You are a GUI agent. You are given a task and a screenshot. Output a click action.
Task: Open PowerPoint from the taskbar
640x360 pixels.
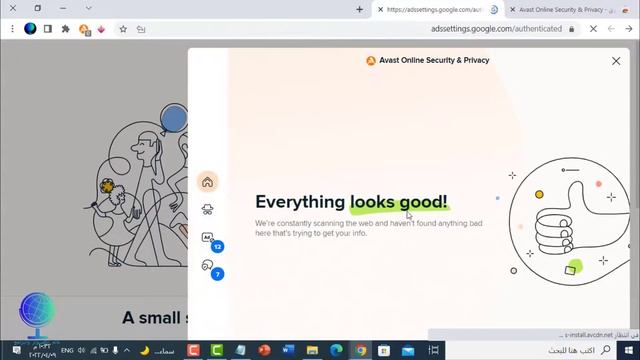coord(264,350)
